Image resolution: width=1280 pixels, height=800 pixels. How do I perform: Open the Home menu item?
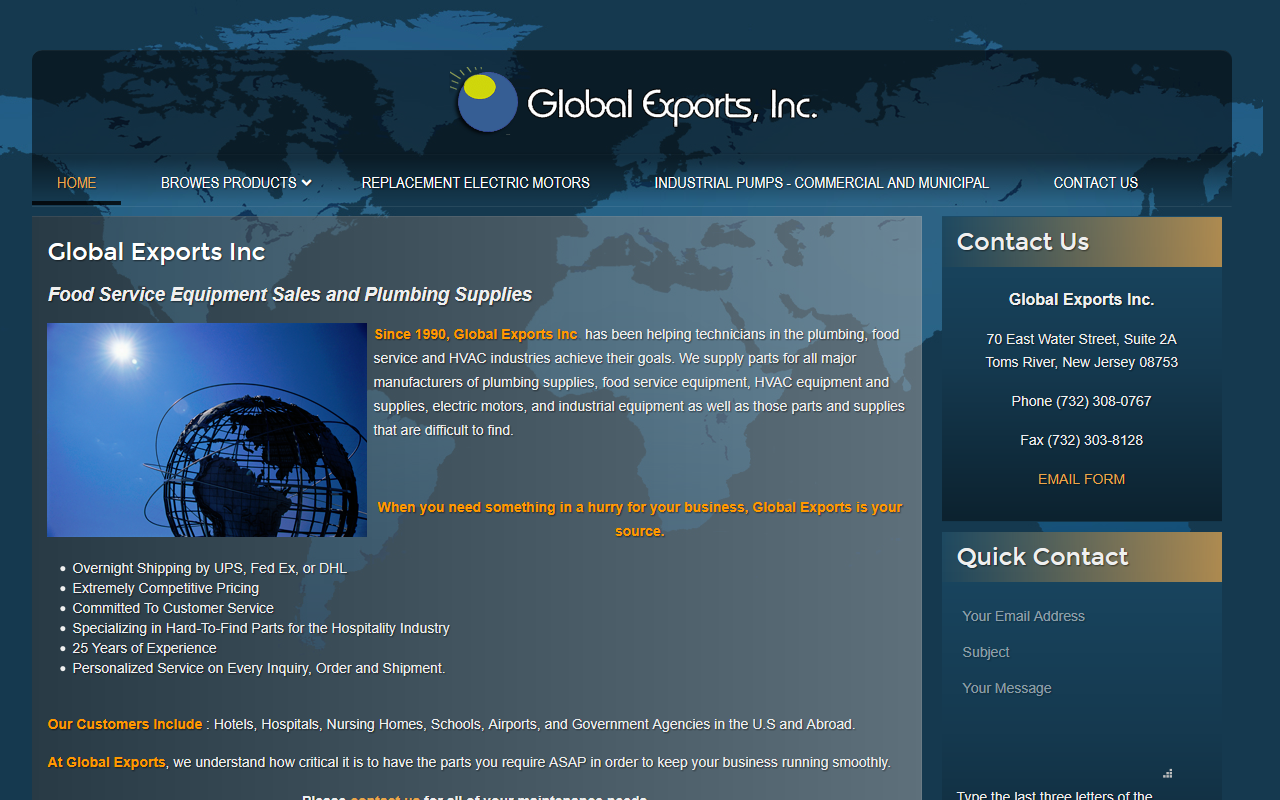pyautogui.click(x=77, y=183)
